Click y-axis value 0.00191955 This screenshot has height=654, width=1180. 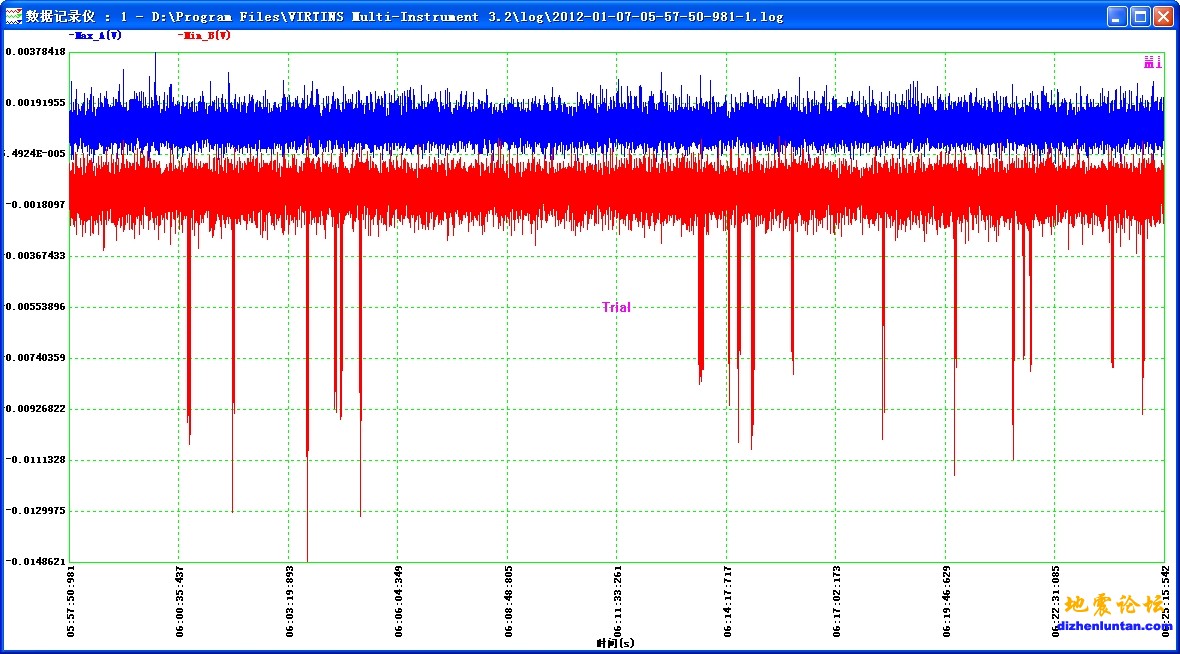[35, 103]
